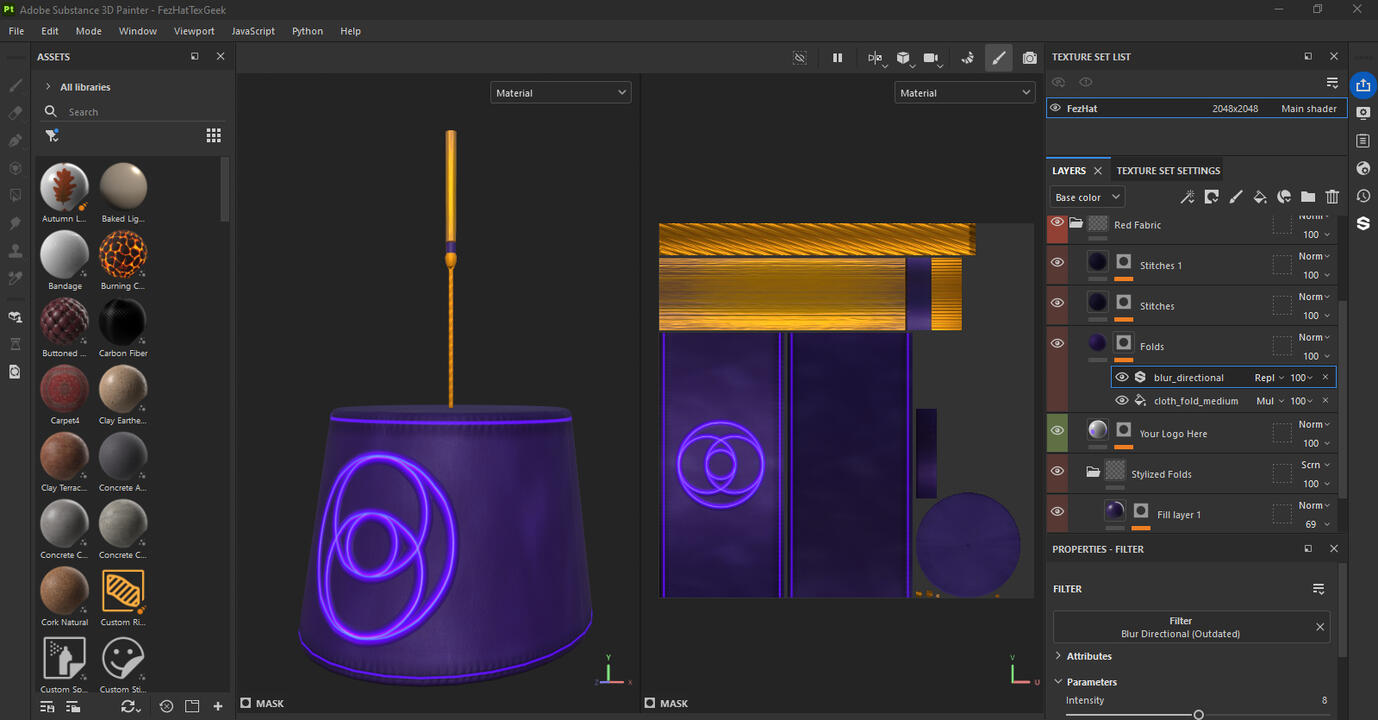Toggle visibility of FezHat texture set
This screenshot has height=720, width=1378.
click(x=1055, y=108)
